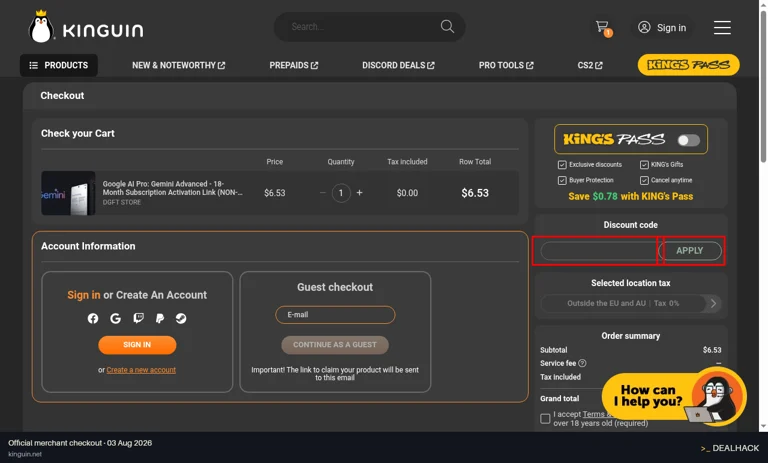The height and width of the screenshot is (463, 768).
Task: Open NEW & NOTEWORTHY
Action: (x=178, y=65)
